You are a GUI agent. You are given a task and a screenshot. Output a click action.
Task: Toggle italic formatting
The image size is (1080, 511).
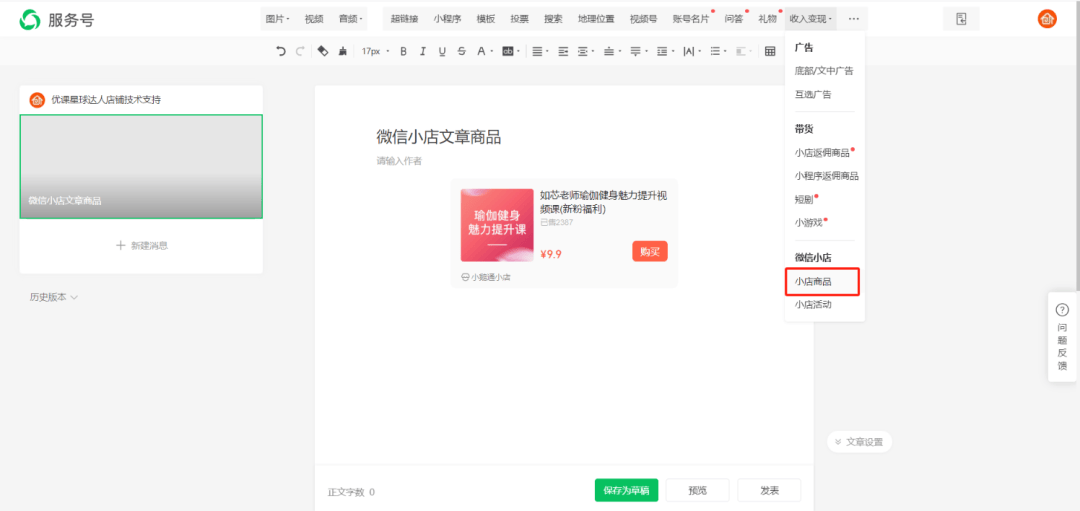pos(423,51)
